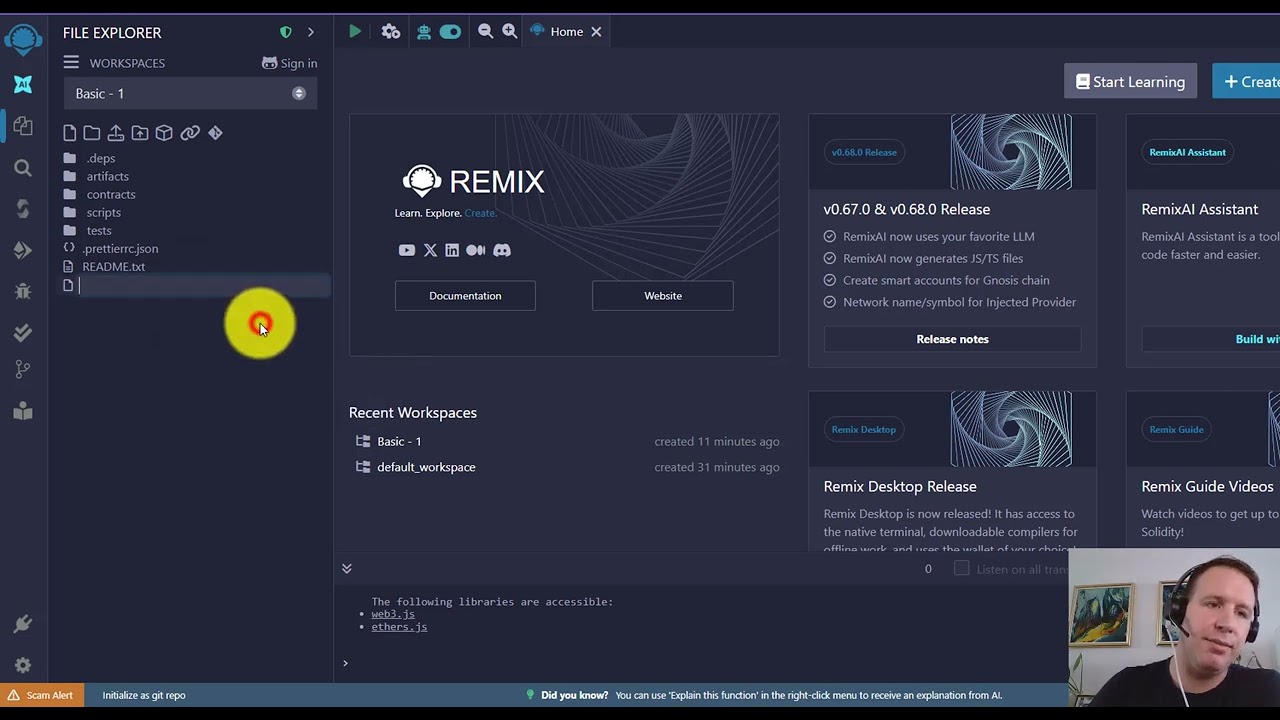Click the web3.js link in terminal
Screen dimensions: 1280x720
393,614
